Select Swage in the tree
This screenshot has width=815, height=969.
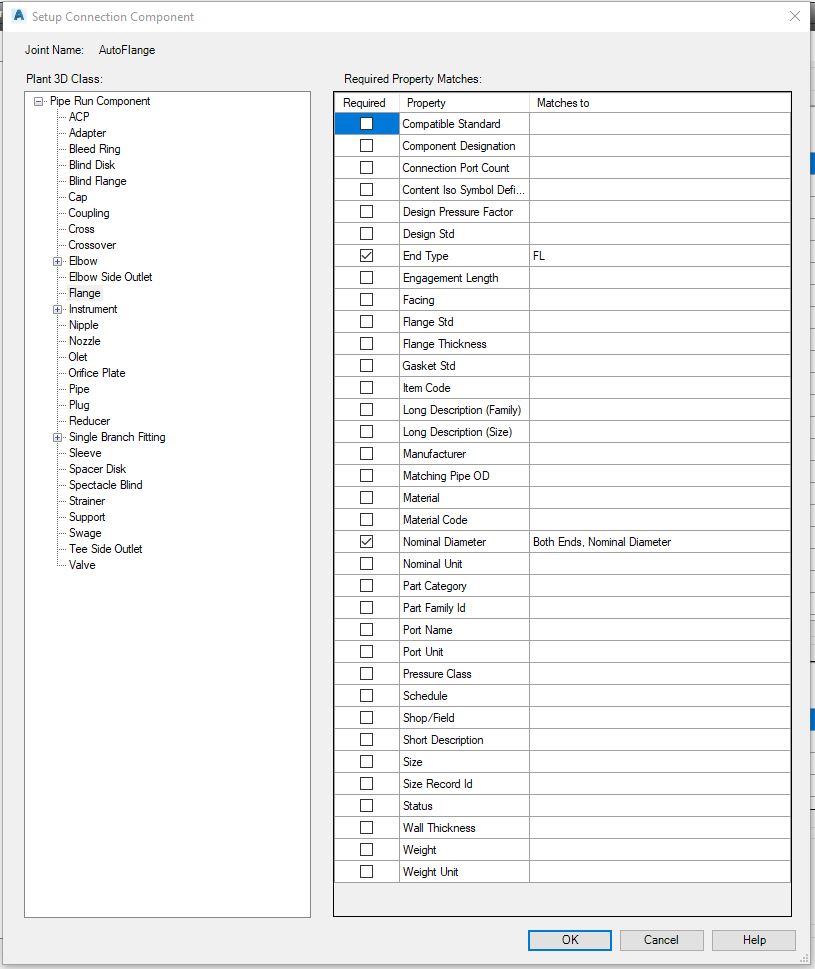click(85, 533)
